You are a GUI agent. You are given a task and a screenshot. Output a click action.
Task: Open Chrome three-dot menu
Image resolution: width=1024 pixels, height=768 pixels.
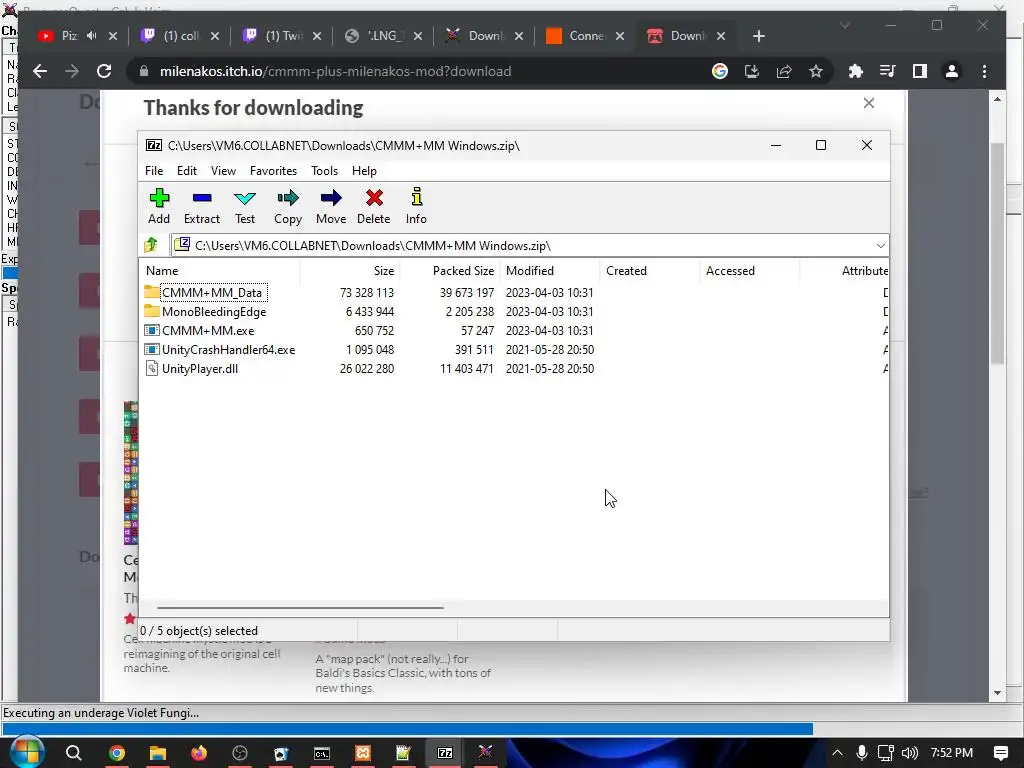984,71
